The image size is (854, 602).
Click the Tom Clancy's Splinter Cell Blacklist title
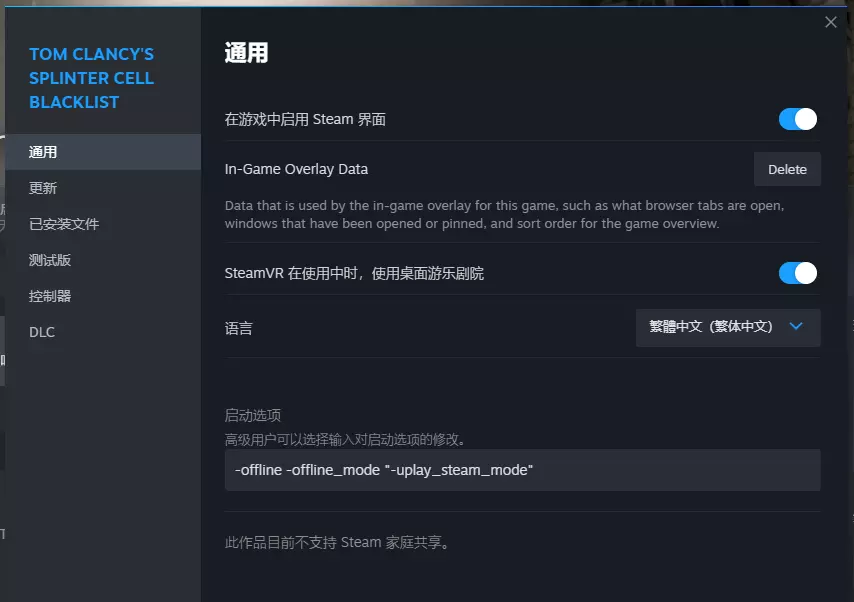click(92, 78)
